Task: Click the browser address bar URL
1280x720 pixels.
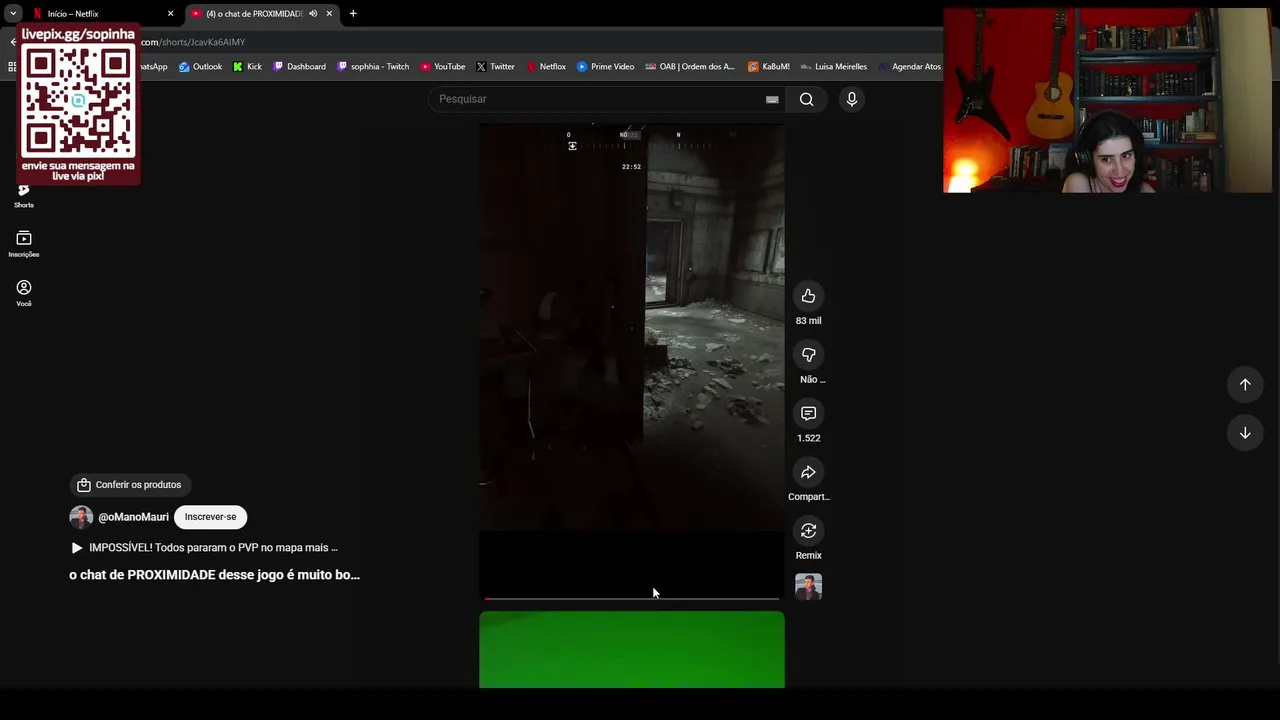Action: click(x=192, y=42)
